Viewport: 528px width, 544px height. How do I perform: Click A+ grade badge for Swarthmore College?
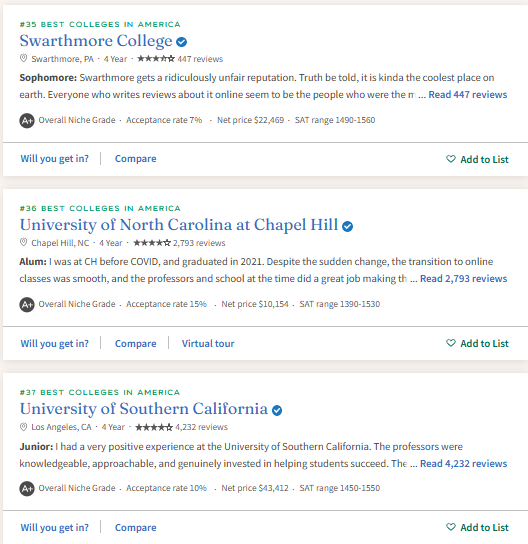tap(27, 121)
